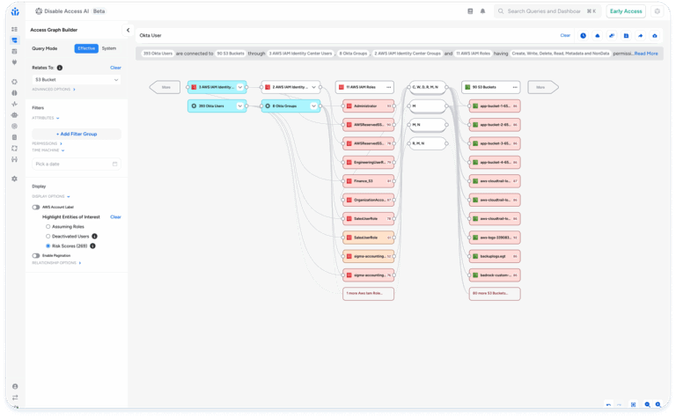The height and width of the screenshot is (417, 676).
Task: Click info icon next to Risk Scores
Action: 93,246
